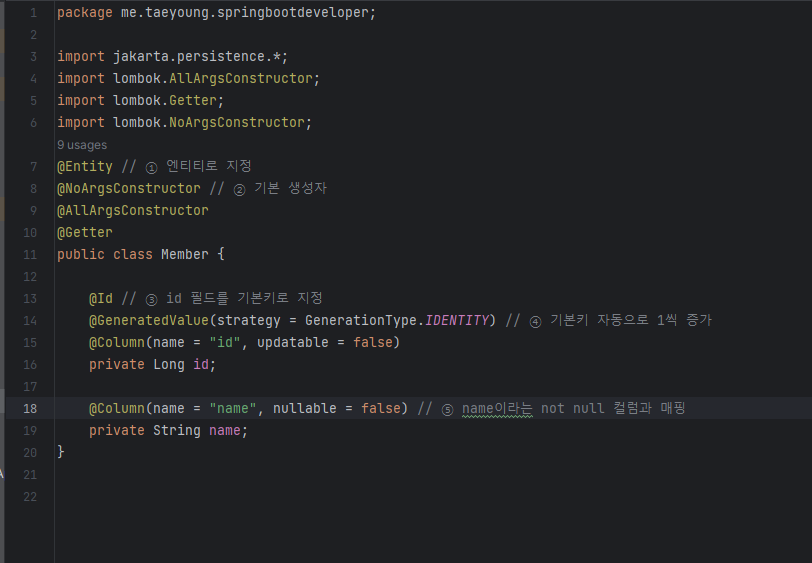Click the @GeneratedValue annotation
This screenshot has width=812, height=563.
pyautogui.click(x=149, y=321)
